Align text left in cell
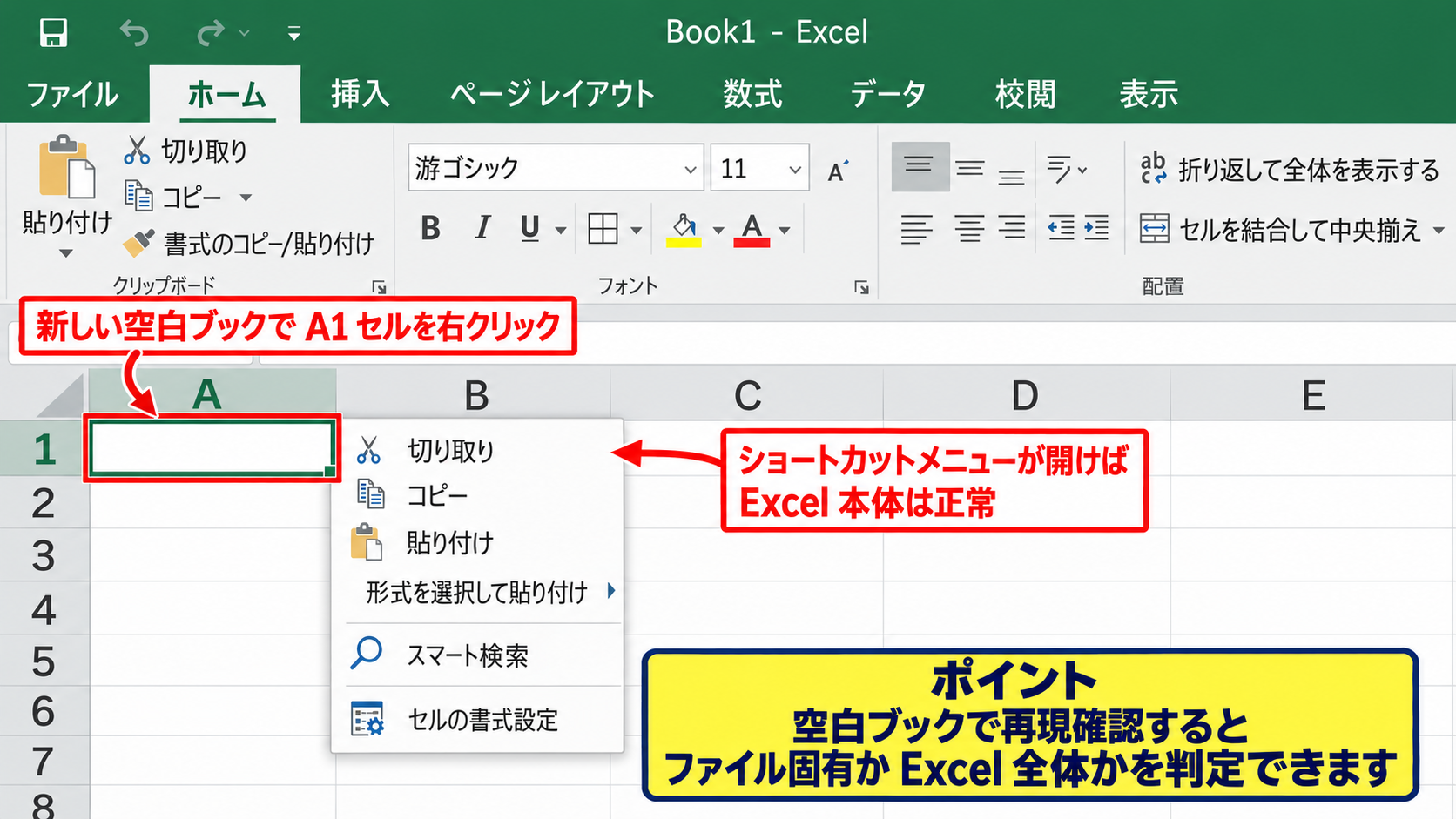Image resolution: width=1456 pixels, height=819 pixels. tap(916, 229)
